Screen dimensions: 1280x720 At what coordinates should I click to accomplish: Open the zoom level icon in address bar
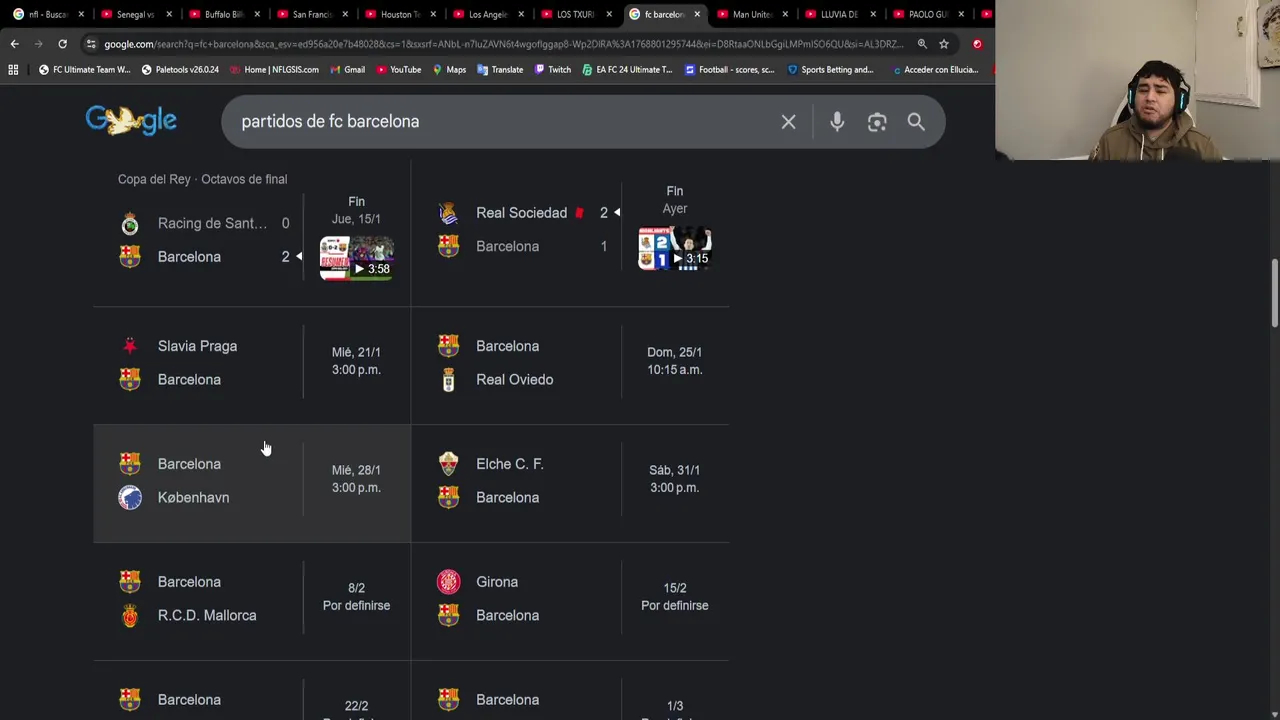pos(922,44)
